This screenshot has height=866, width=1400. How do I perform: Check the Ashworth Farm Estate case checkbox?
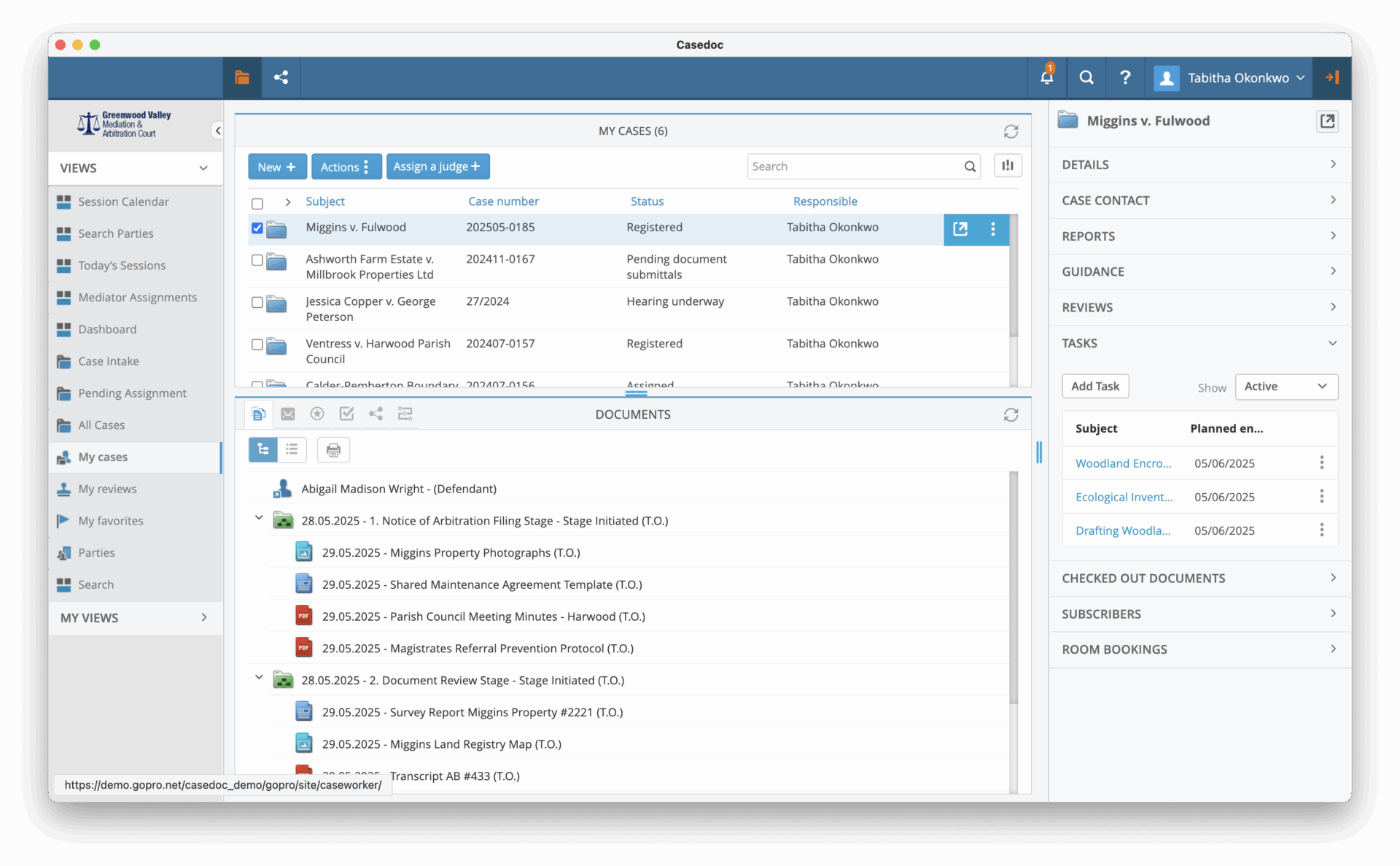(x=257, y=260)
